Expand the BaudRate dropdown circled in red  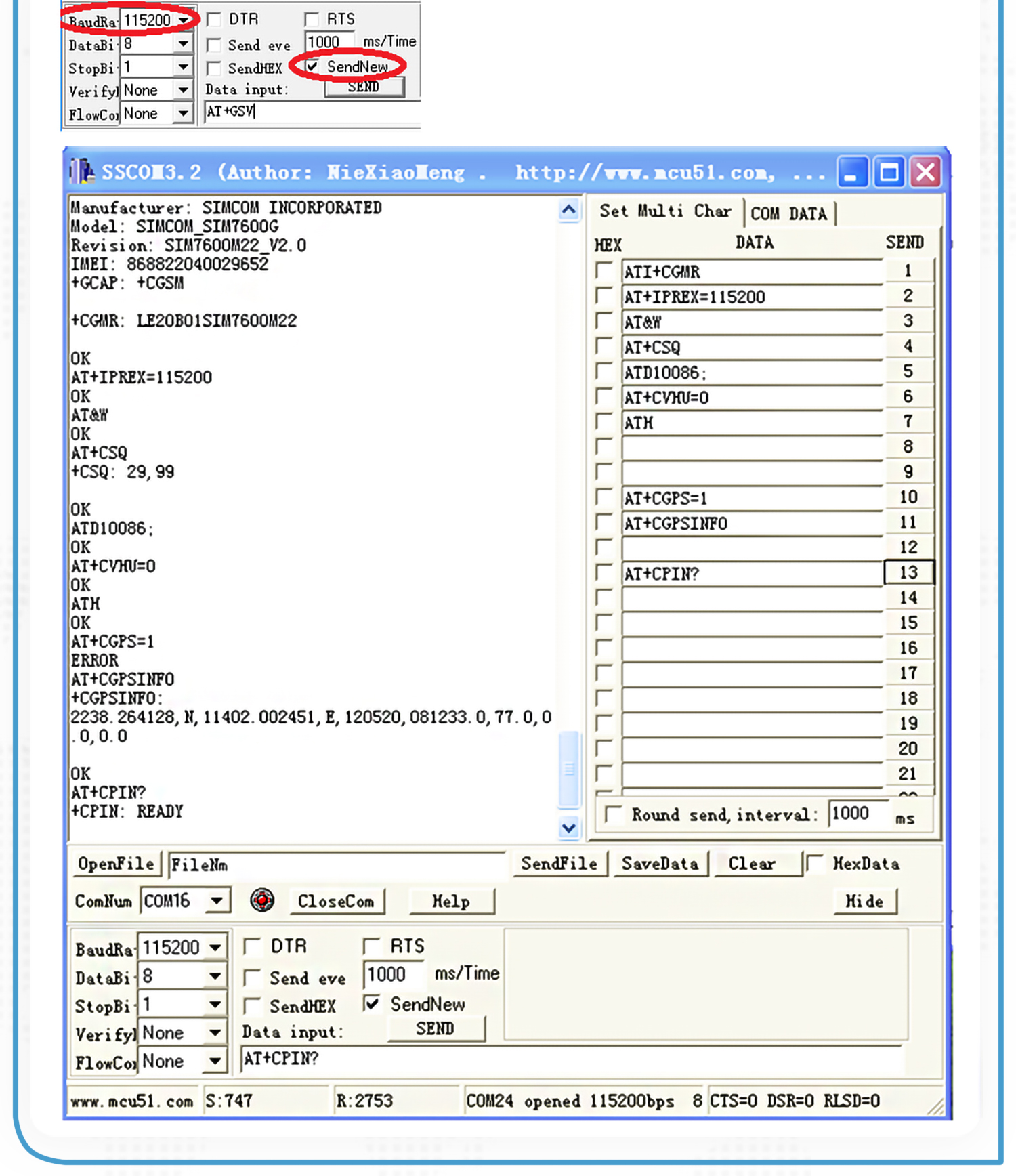[184, 20]
